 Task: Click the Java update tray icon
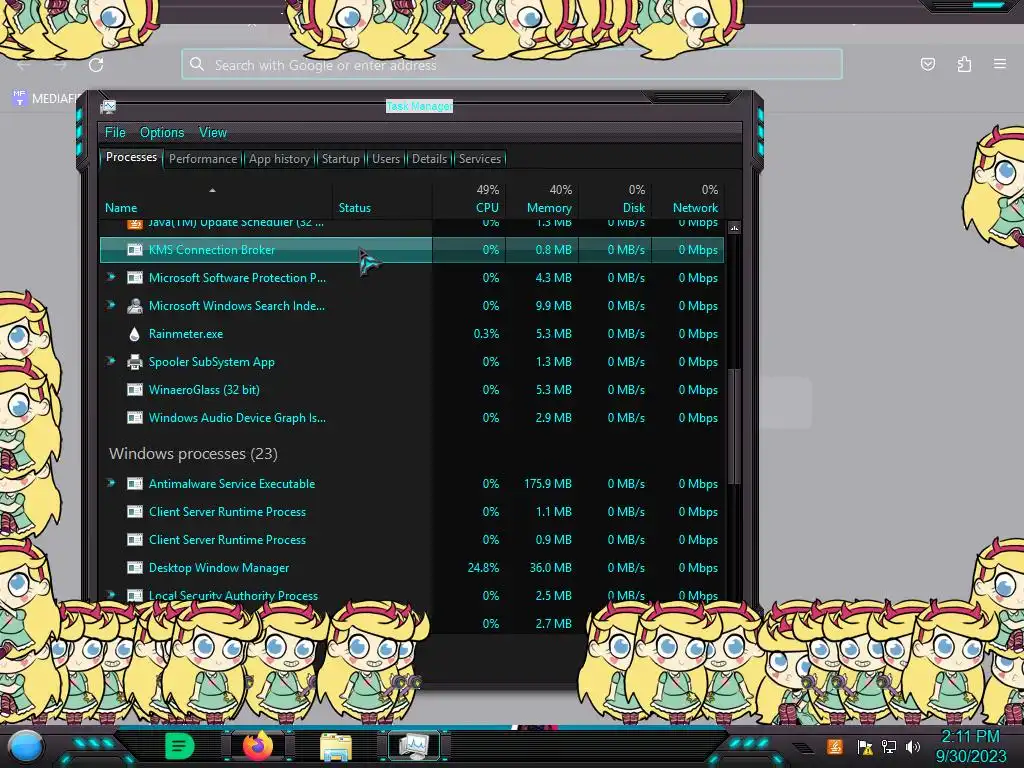(835, 746)
